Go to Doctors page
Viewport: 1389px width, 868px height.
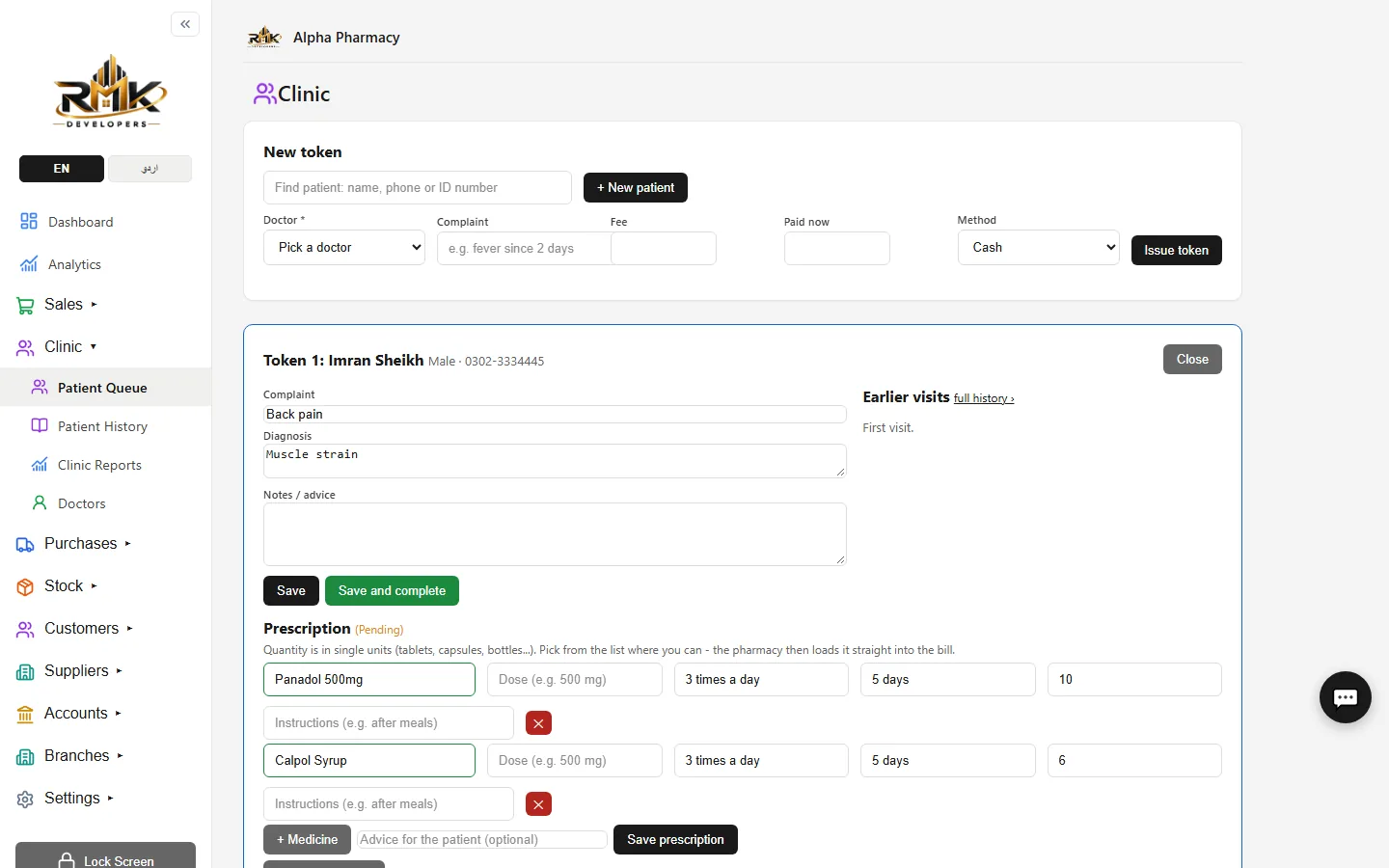click(x=82, y=503)
